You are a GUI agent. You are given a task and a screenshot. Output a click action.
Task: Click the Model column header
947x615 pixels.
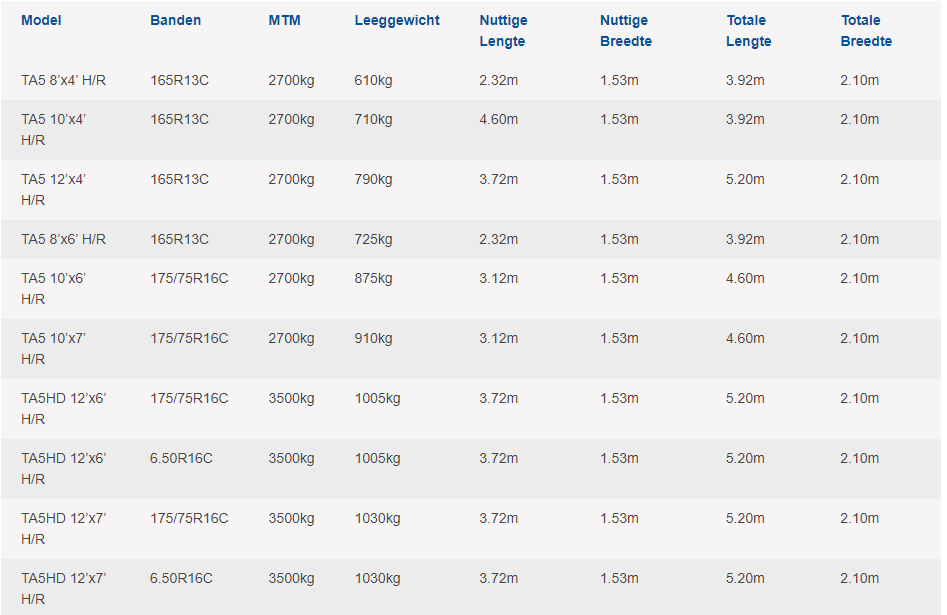[x=41, y=20]
